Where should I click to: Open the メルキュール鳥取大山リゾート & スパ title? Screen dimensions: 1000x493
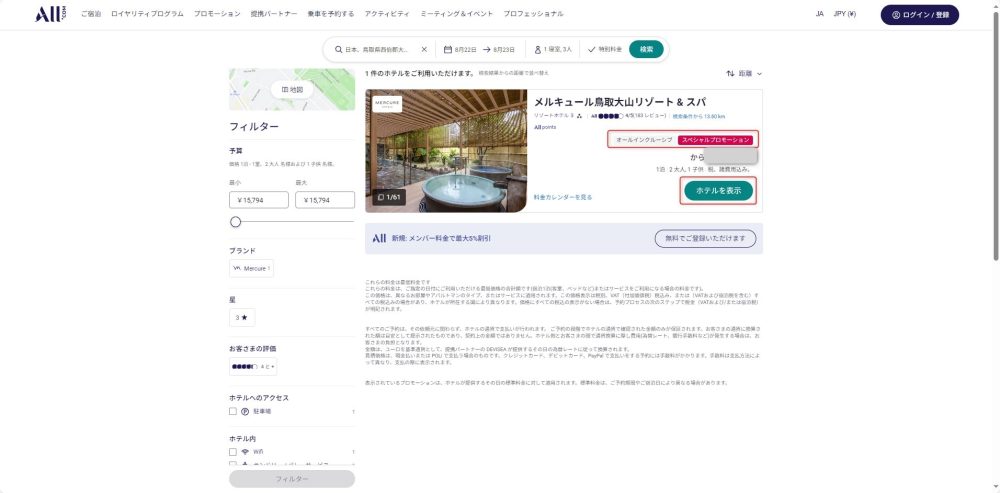point(619,102)
